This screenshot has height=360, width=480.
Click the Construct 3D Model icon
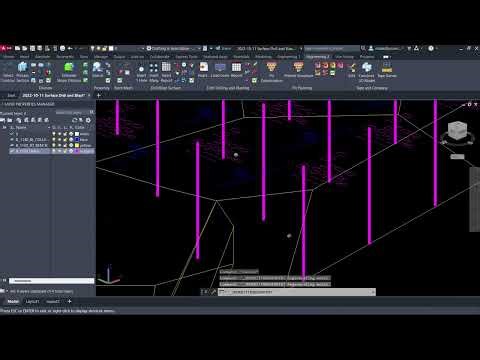click(x=367, y=68)
